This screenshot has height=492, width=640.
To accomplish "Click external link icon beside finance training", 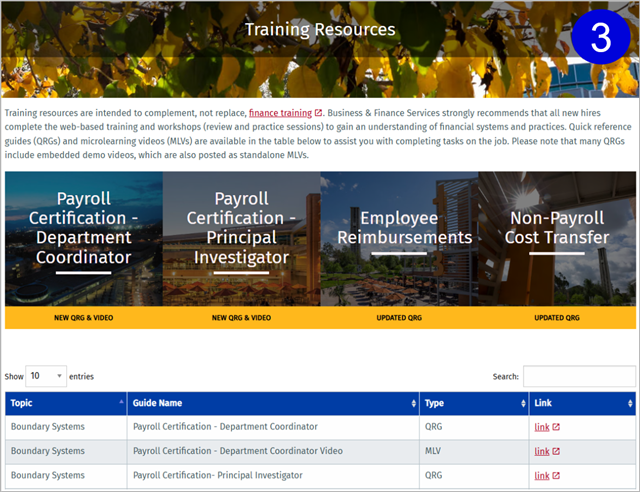I will tap(318, 113).
